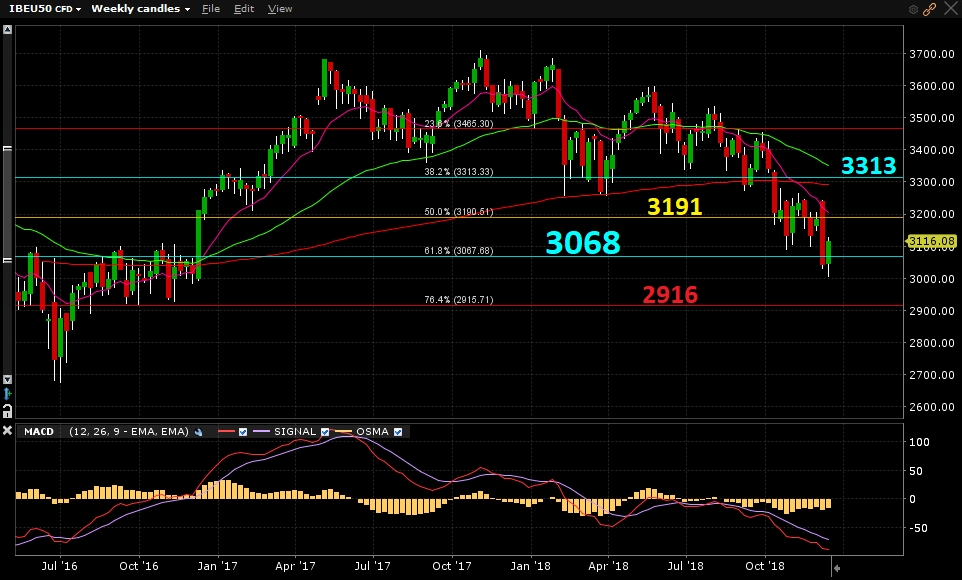Click the Oct '18 time axis label

point(764,566)
